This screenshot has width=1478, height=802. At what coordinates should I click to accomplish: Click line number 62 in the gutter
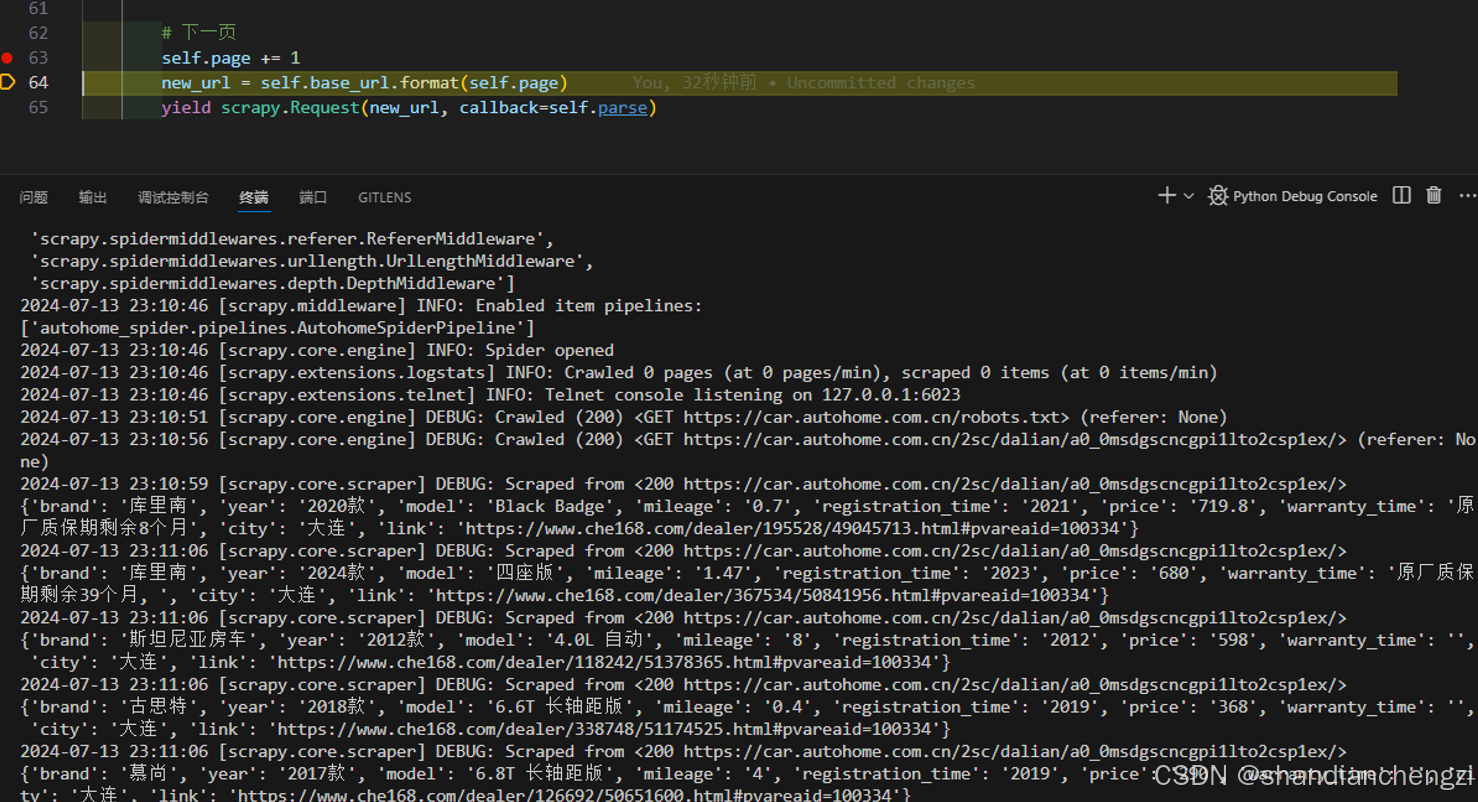click(38, 33)
